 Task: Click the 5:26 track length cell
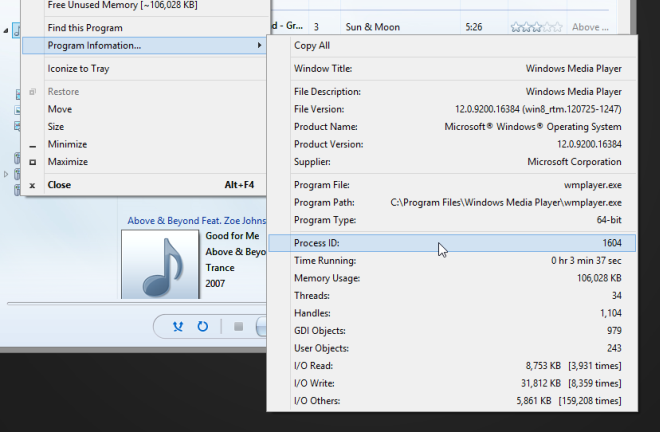click(474, 27)
